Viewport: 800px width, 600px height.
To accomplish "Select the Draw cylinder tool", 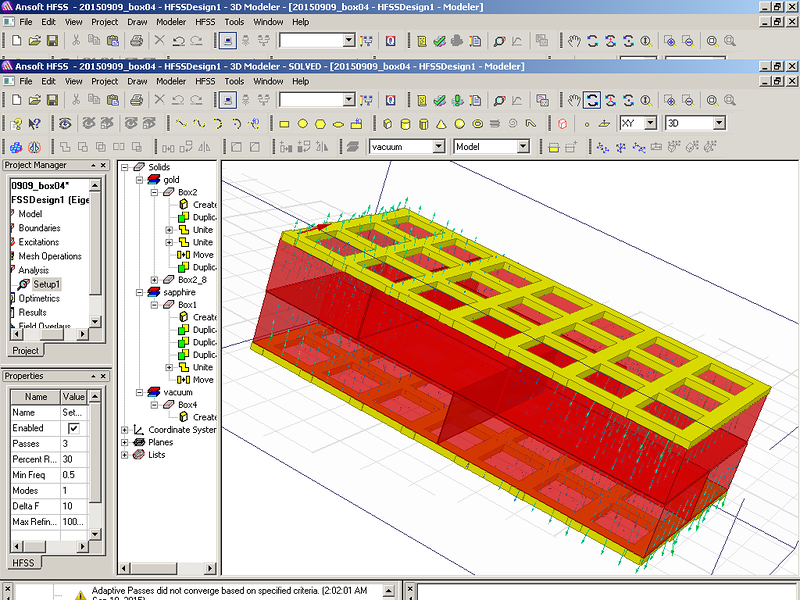I will pos(405,123).
